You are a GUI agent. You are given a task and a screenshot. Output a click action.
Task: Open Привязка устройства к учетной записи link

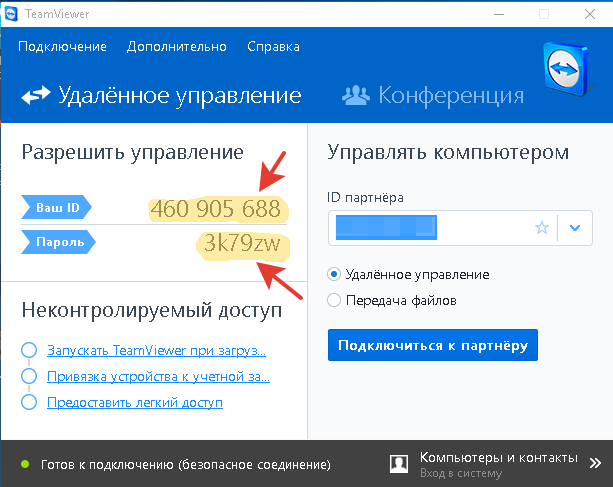[158, 376]
